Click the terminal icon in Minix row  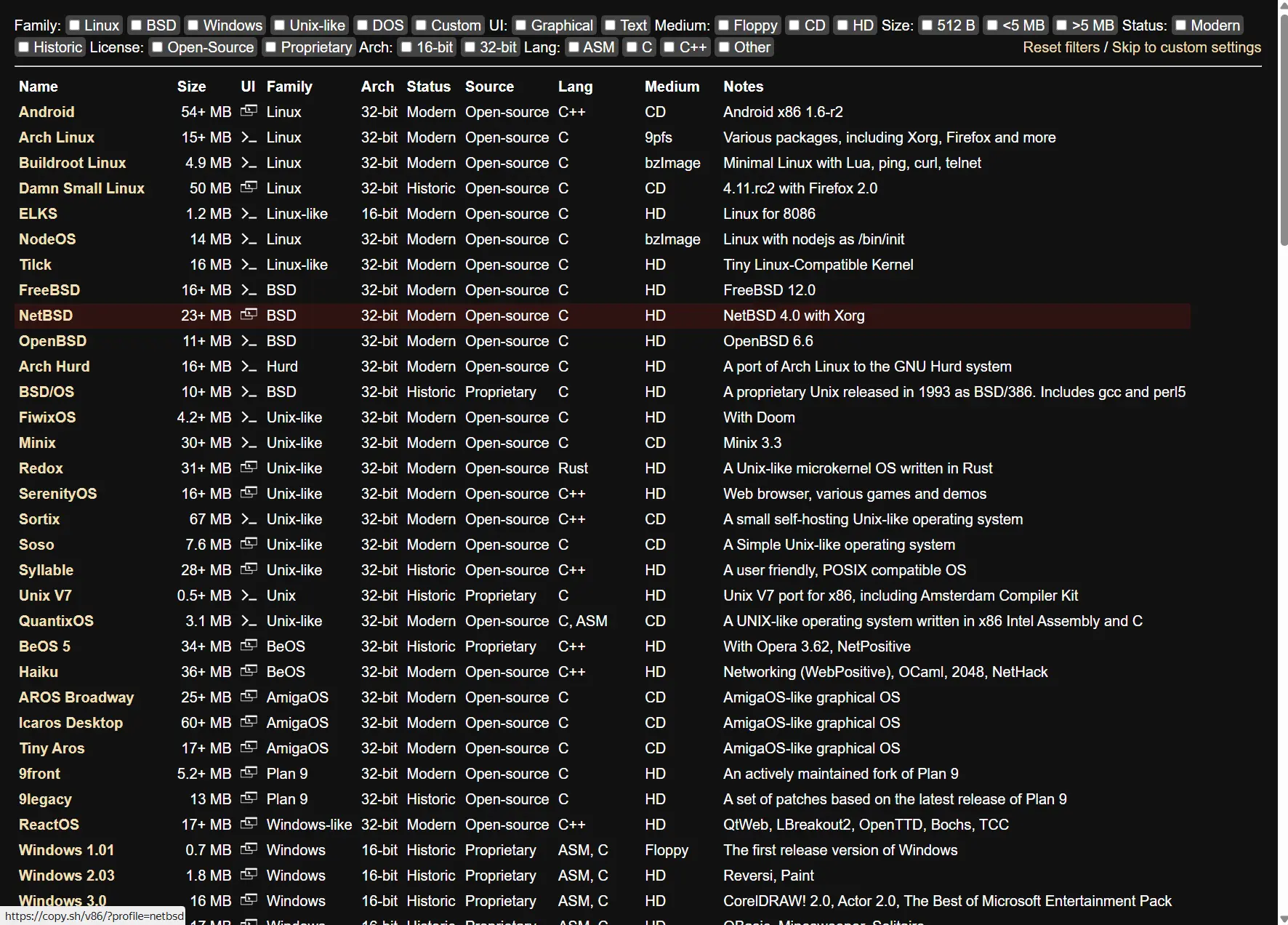tap(249, 443)
